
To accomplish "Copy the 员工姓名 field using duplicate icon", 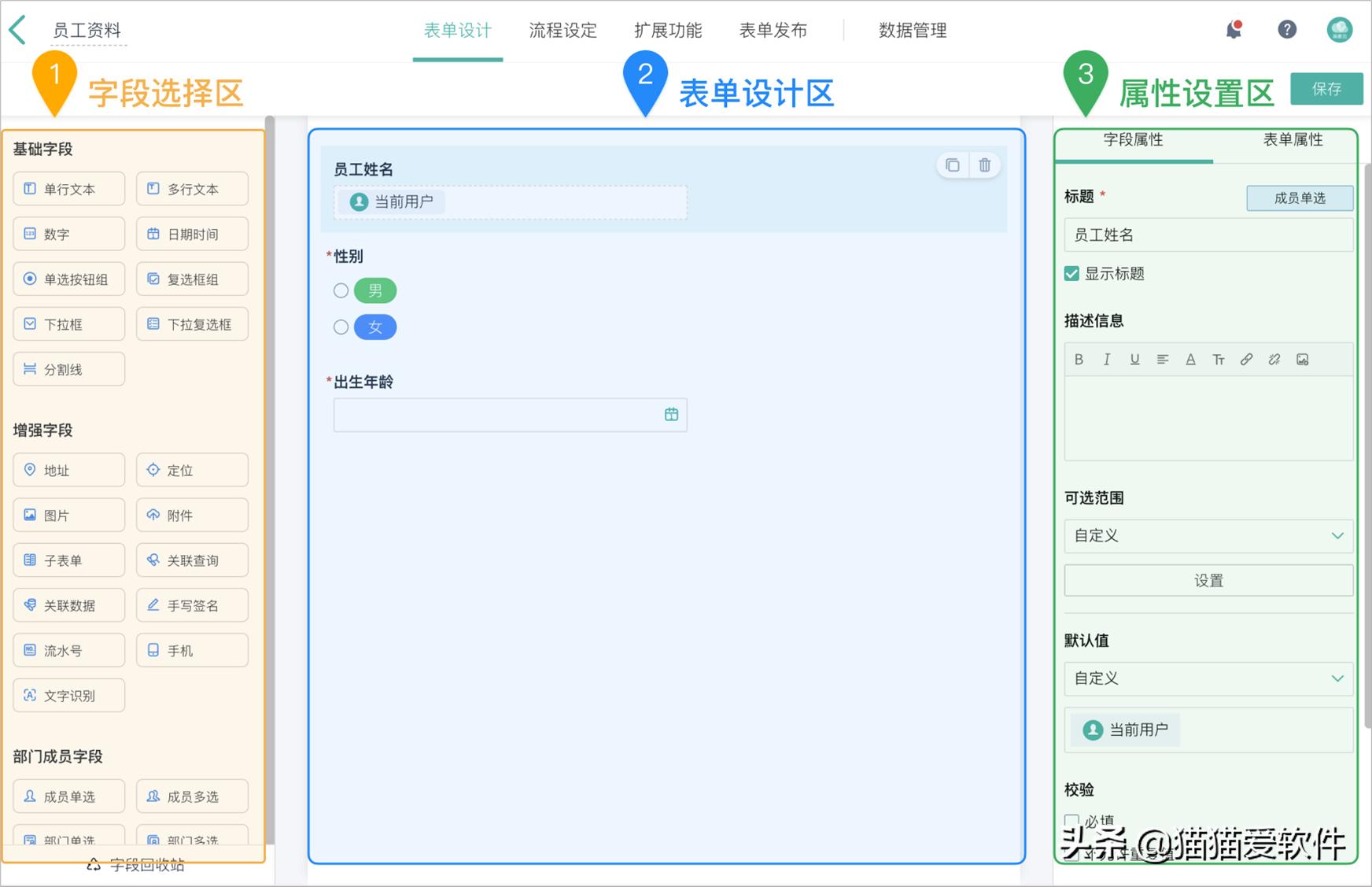I will click(x=952, y=165).
